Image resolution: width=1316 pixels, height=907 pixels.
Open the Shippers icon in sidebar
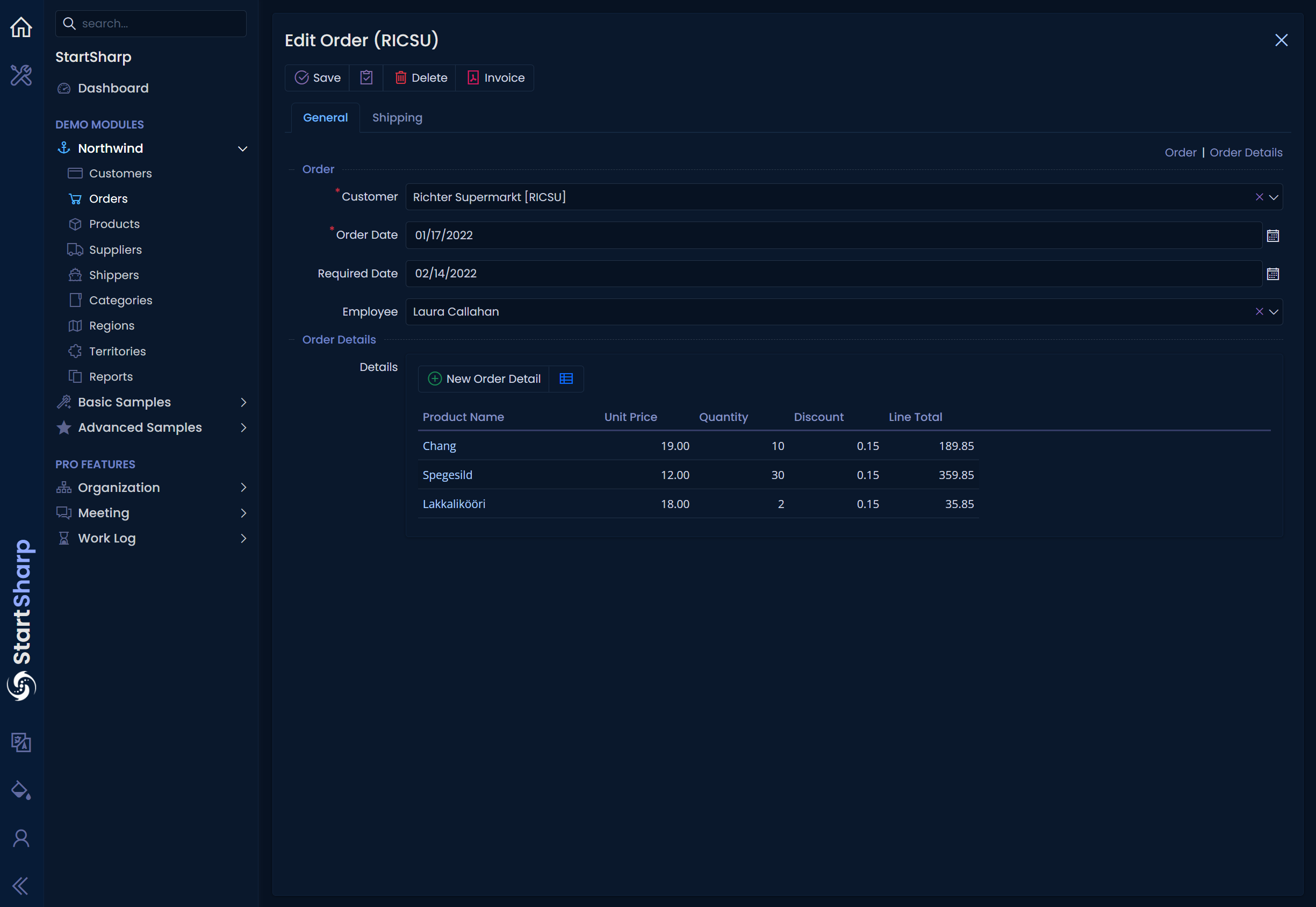coord(75,275)
